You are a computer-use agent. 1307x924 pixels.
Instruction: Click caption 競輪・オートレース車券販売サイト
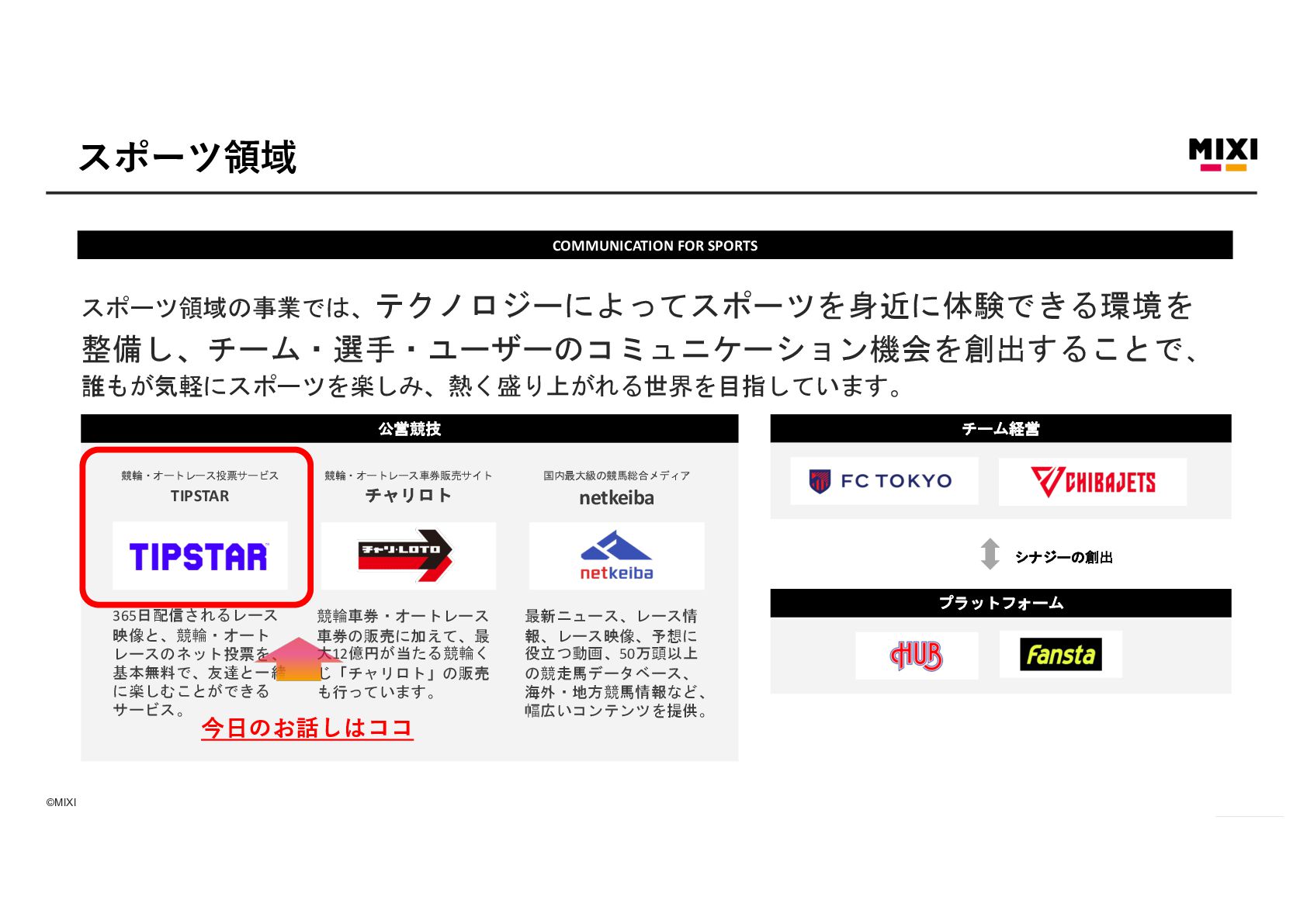[408, 476]
